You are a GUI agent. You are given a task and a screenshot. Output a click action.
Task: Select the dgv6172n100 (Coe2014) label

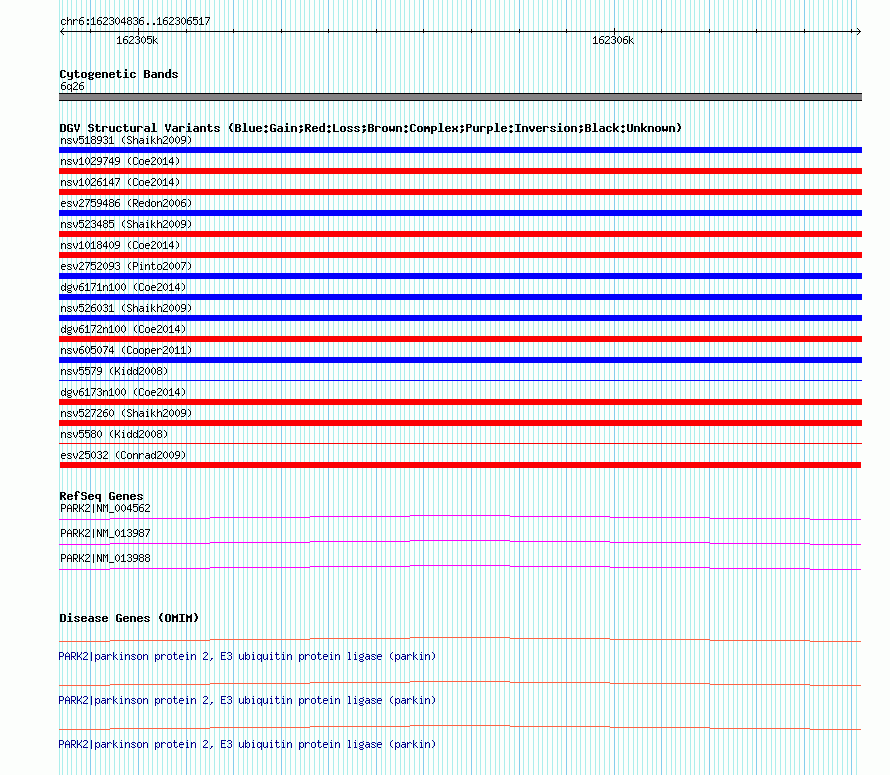click(x=123, y=329)
